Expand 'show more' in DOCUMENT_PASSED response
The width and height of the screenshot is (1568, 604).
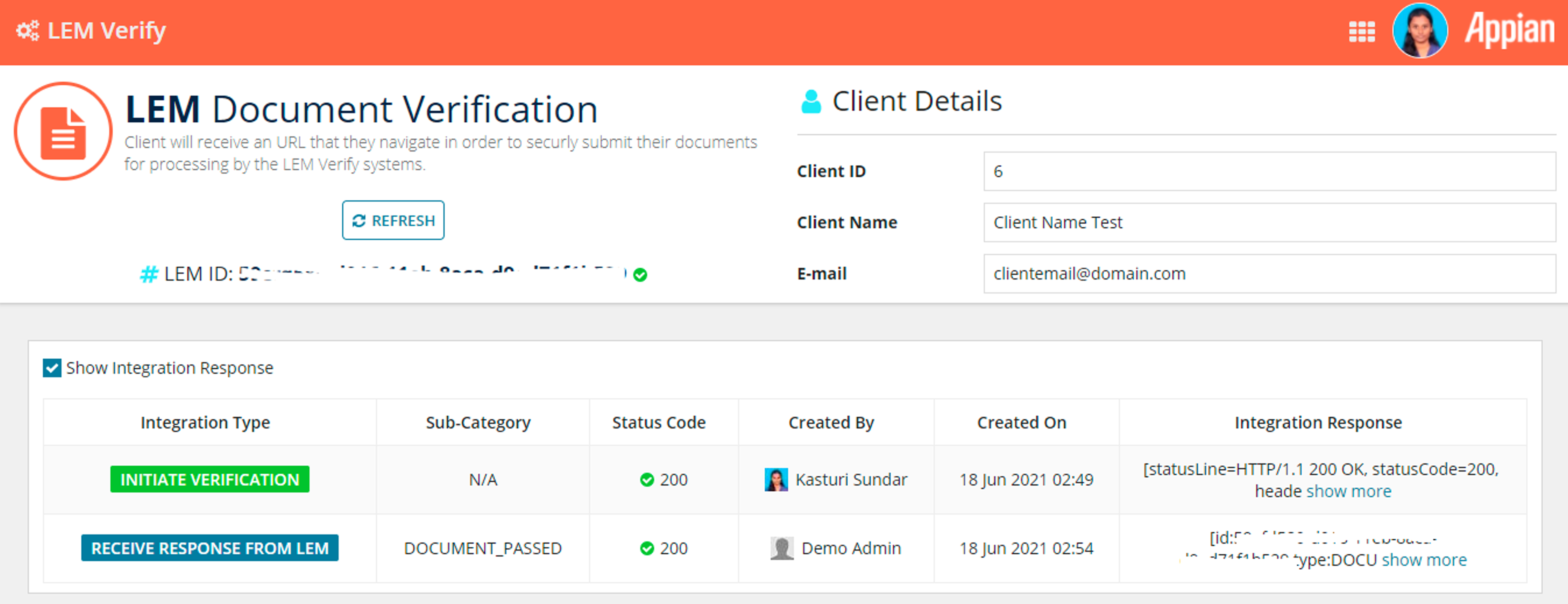click(1424, 560)
